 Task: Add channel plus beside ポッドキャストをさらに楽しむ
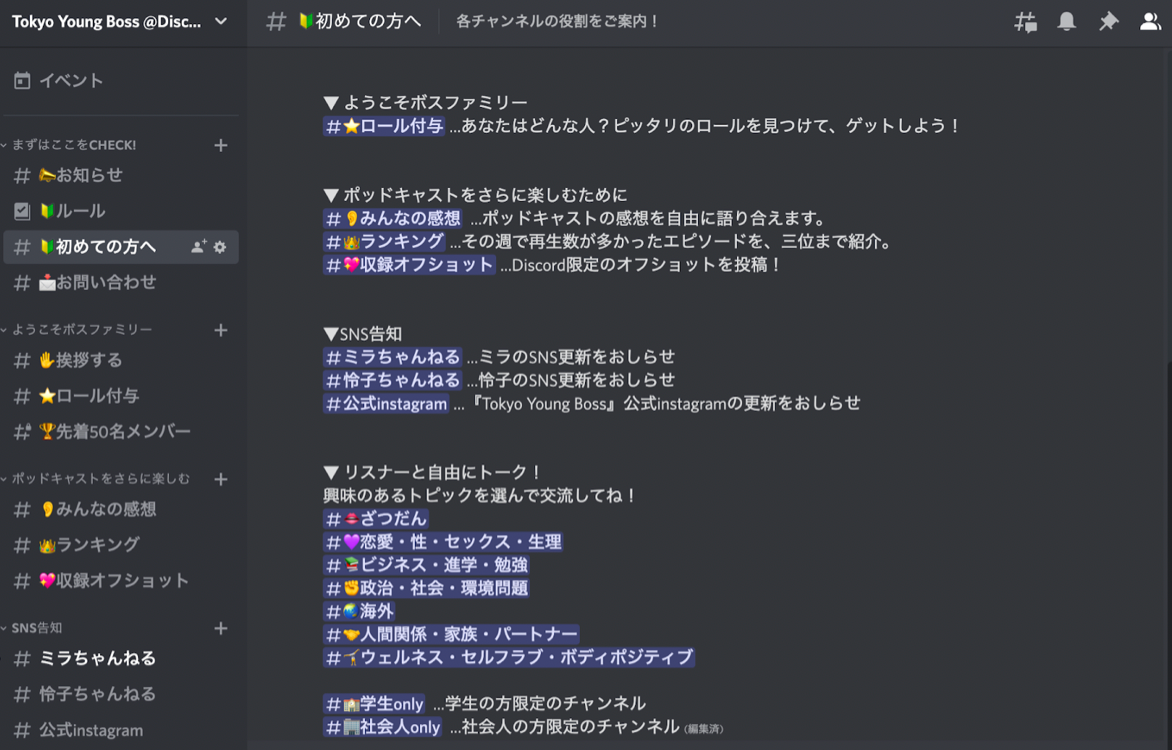(220, 479)
